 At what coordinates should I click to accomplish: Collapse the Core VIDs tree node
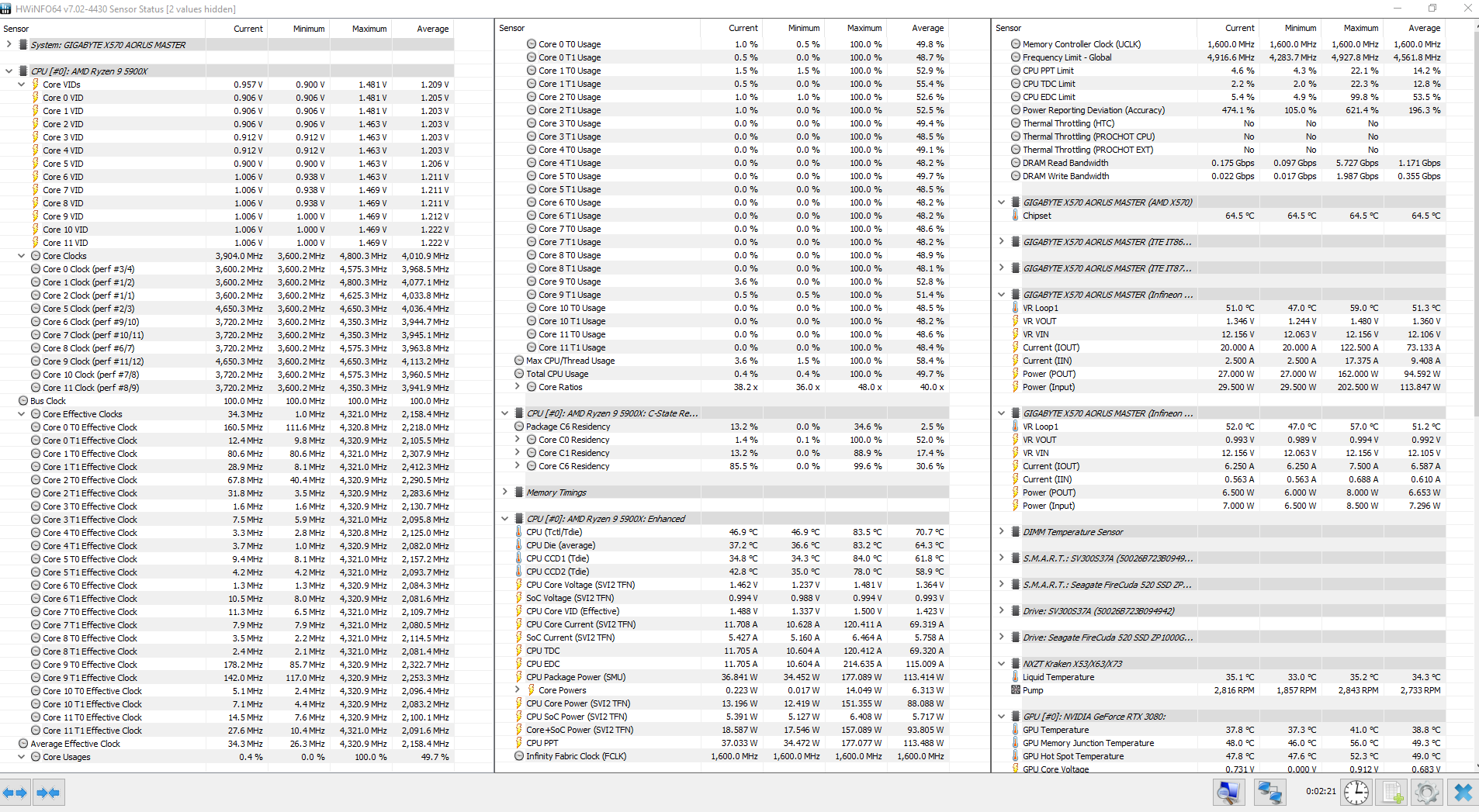(21, 85)
